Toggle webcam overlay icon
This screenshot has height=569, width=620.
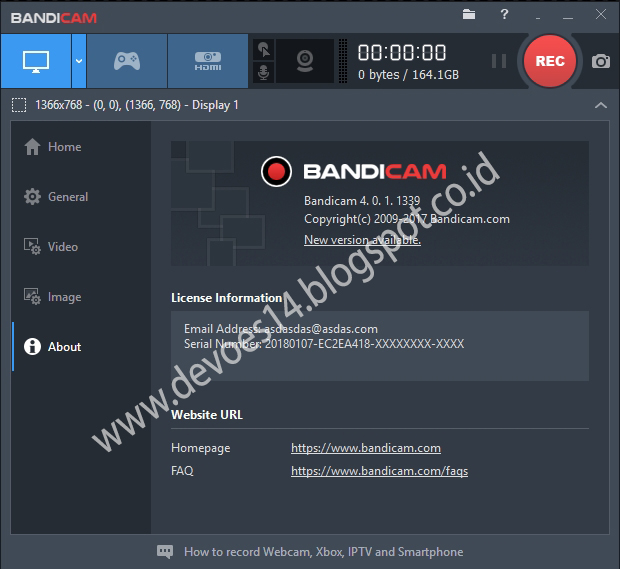tap(305, 61)
